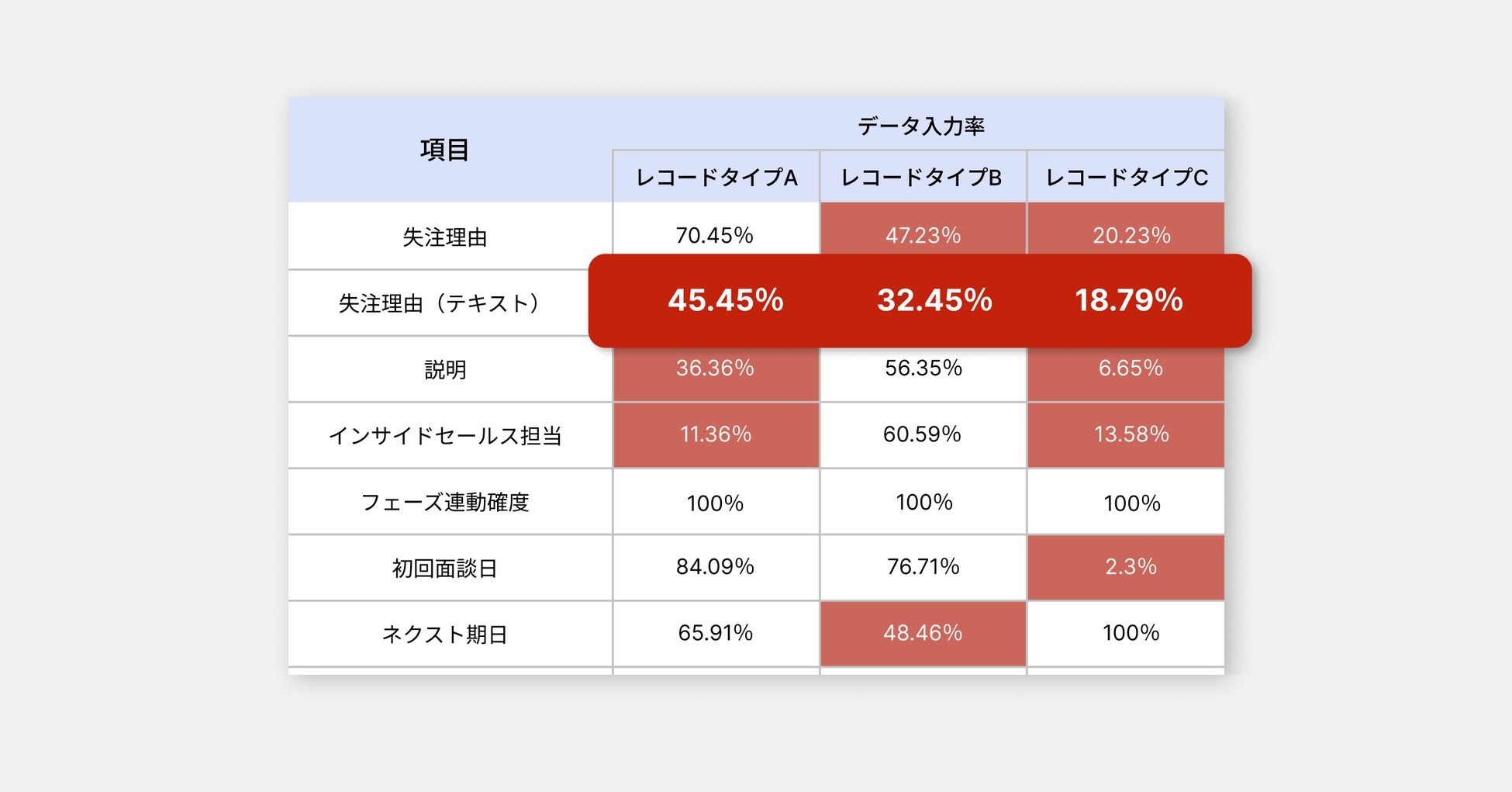This screenshot has width=1512, height=792.
Task: Click the highlighted 45.45% value
Action: [x=725, y=300]
